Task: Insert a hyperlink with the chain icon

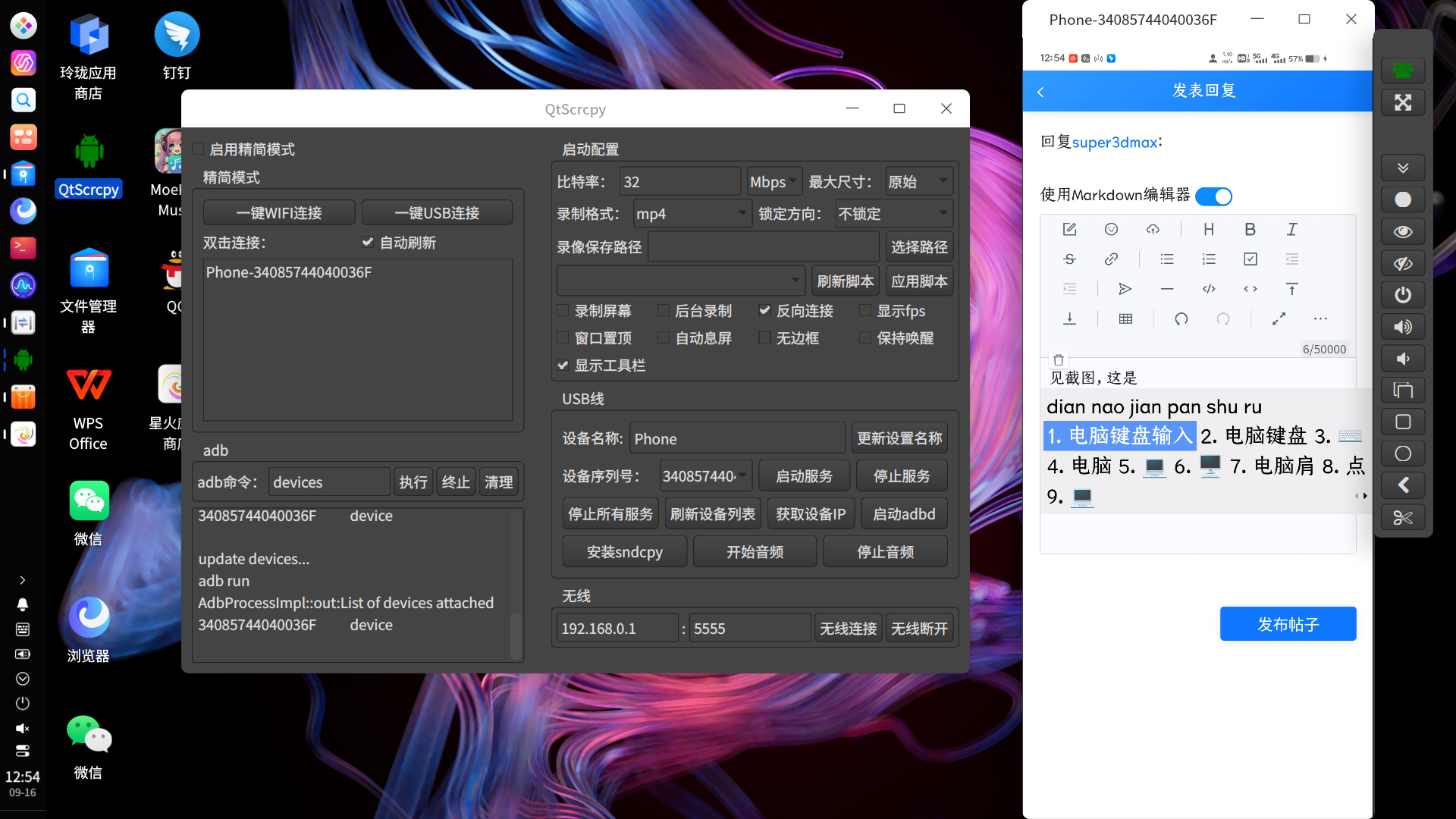Action: [1111, 259]
